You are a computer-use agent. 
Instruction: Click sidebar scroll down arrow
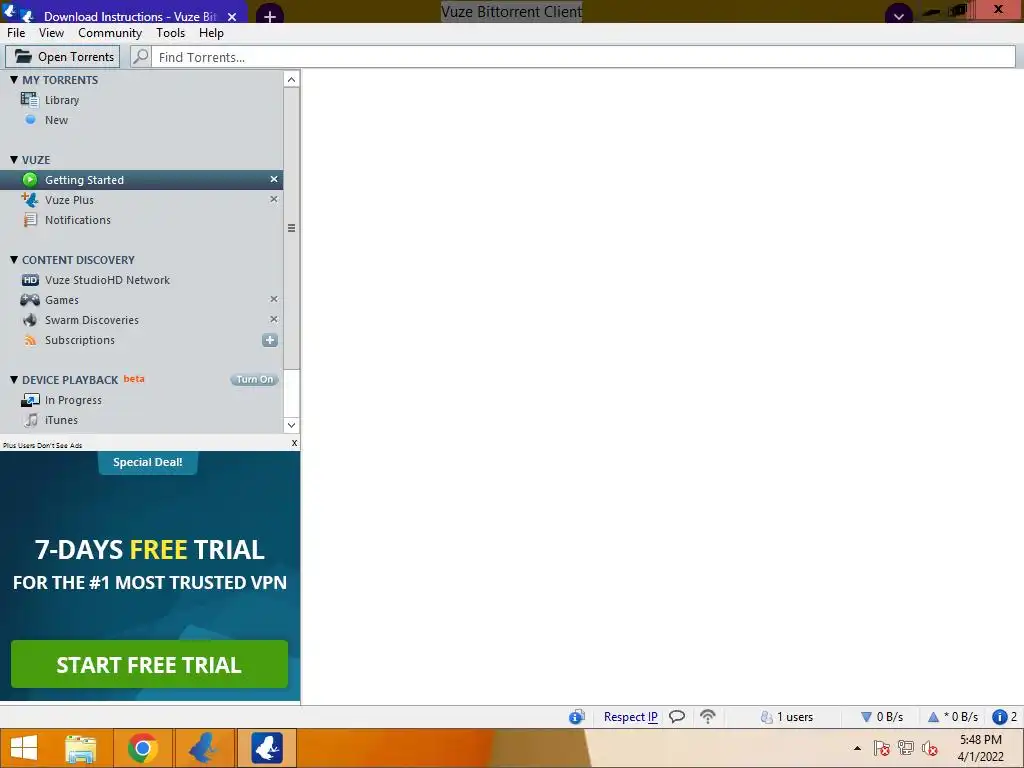[x=291, y=425]
